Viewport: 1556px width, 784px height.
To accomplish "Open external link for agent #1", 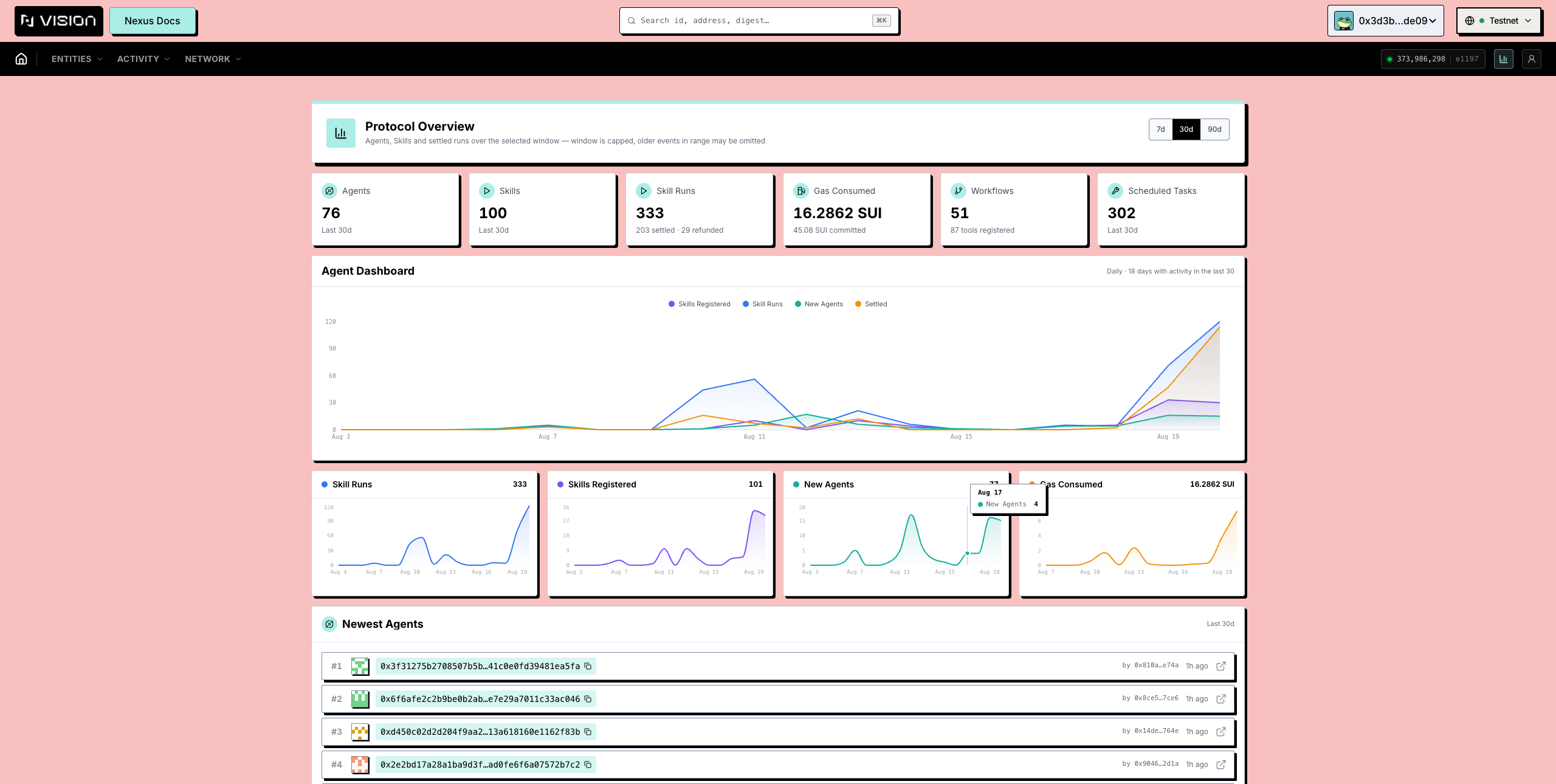I will [1220, 666].
